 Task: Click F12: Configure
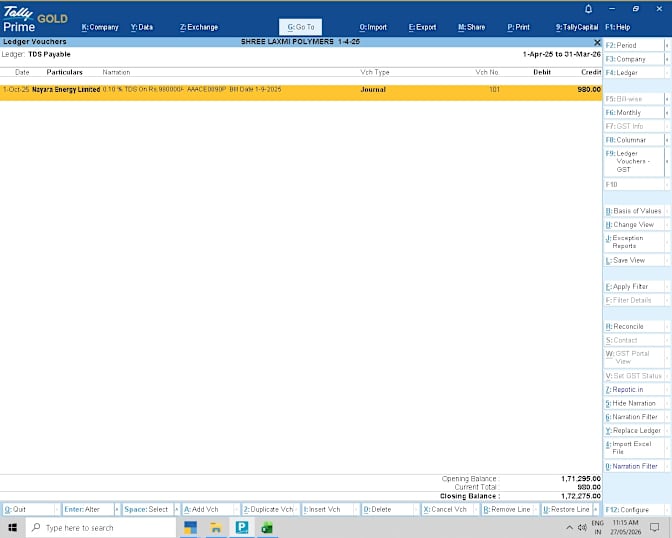point(634,510)
